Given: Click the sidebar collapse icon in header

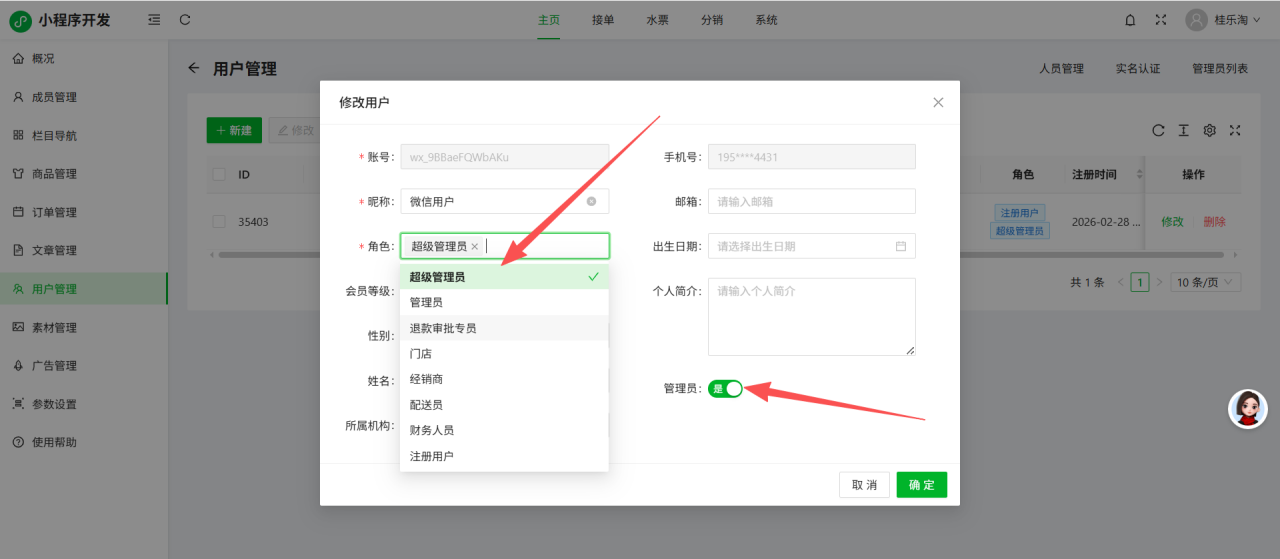Looking at the screenshot, I should coord(153,20).
